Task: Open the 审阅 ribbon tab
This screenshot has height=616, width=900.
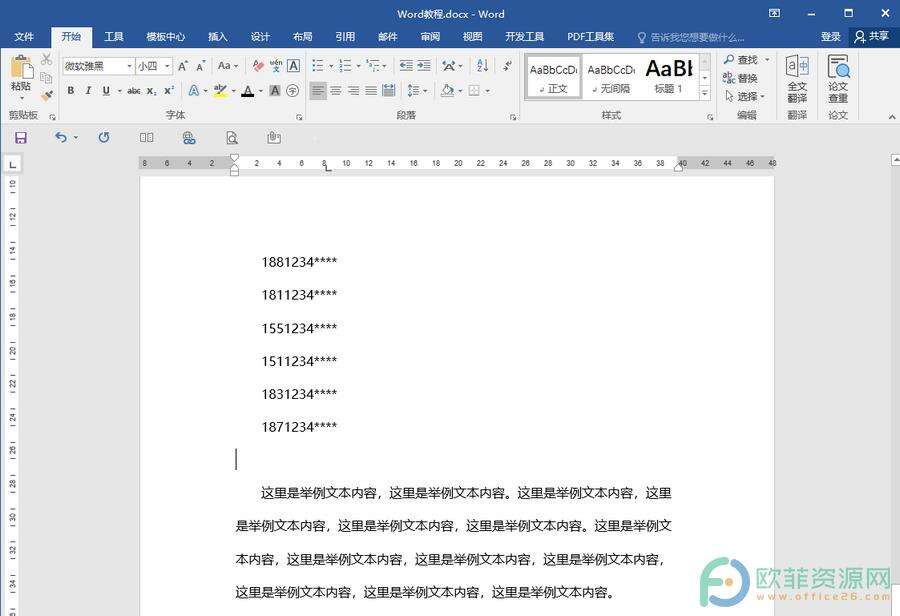Action: 430,37
